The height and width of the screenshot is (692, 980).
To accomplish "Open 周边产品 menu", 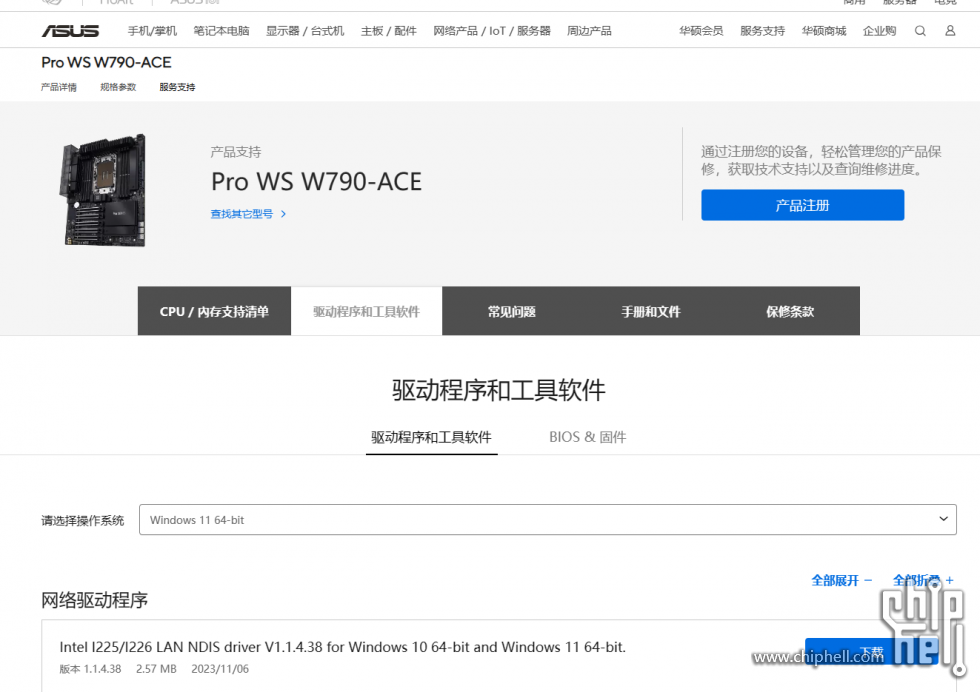I will click(589, 31).
